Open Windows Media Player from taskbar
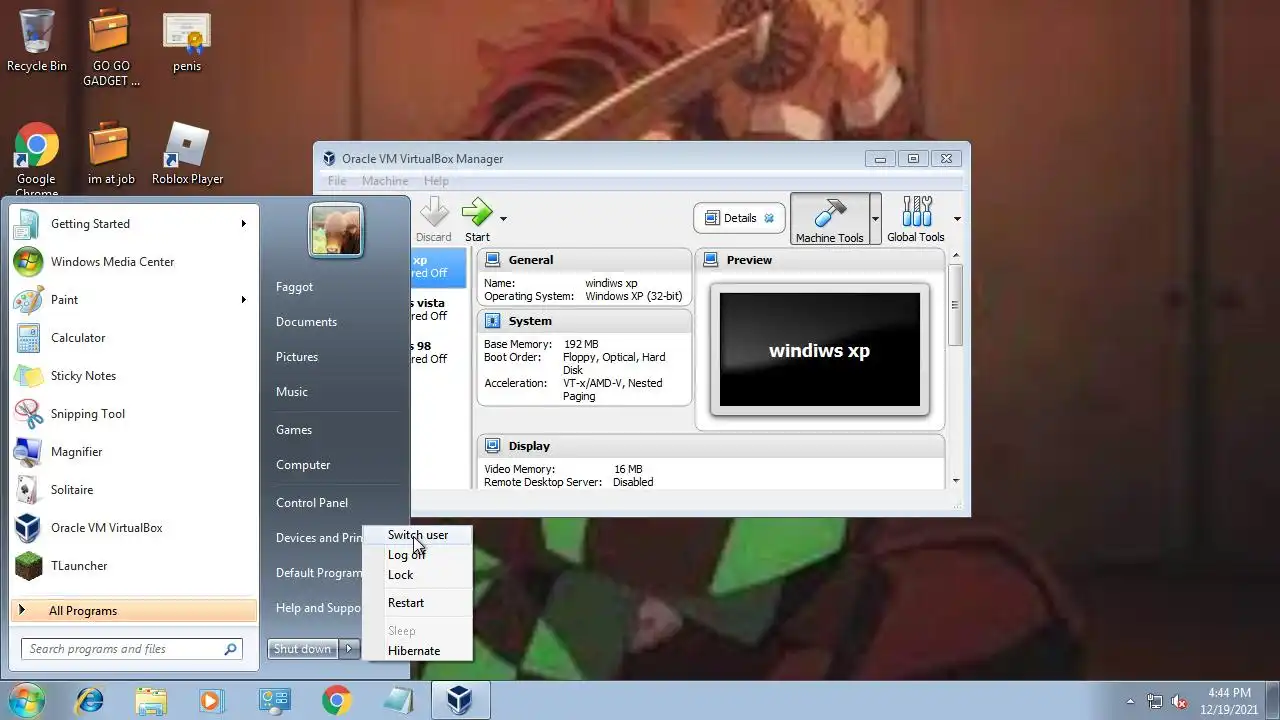Screen dimensions: 1280x720 212,700
